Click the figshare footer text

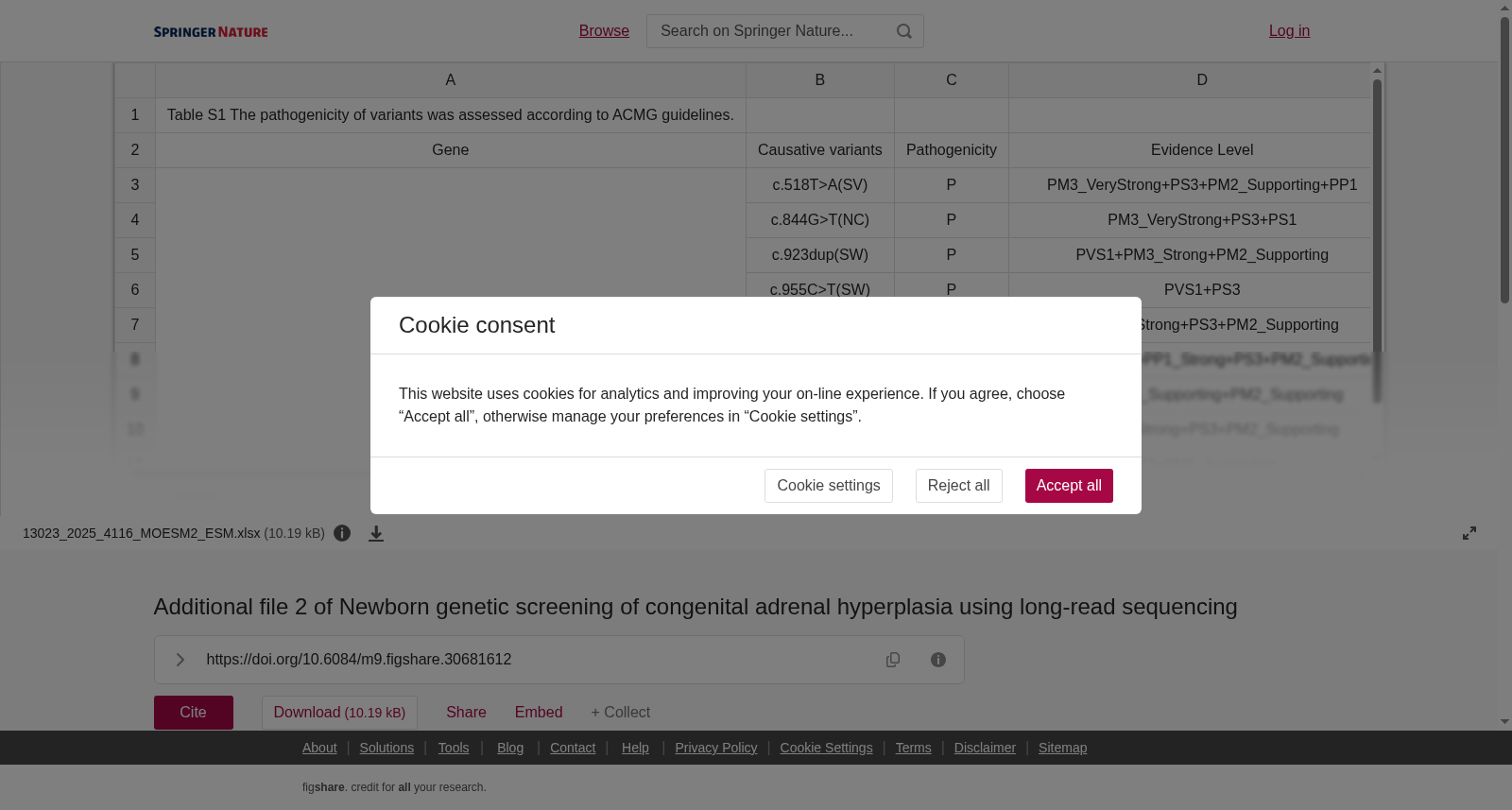[x=394, y=787]
